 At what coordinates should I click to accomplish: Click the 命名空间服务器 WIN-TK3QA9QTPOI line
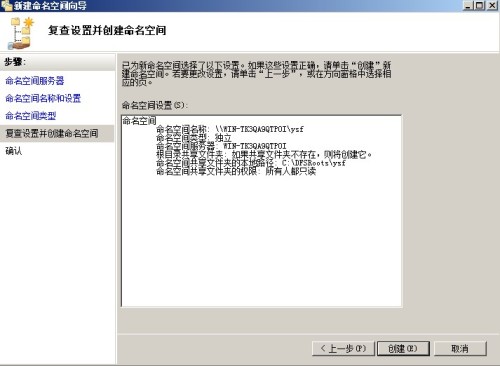point(221,146)
